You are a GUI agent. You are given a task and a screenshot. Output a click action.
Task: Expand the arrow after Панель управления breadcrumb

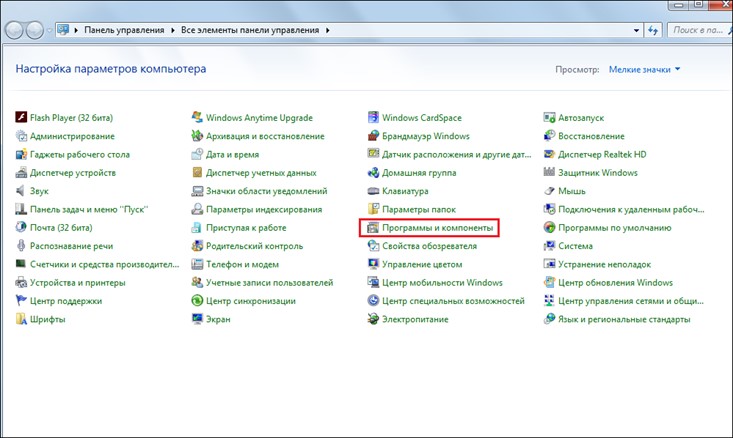point(171,31)
